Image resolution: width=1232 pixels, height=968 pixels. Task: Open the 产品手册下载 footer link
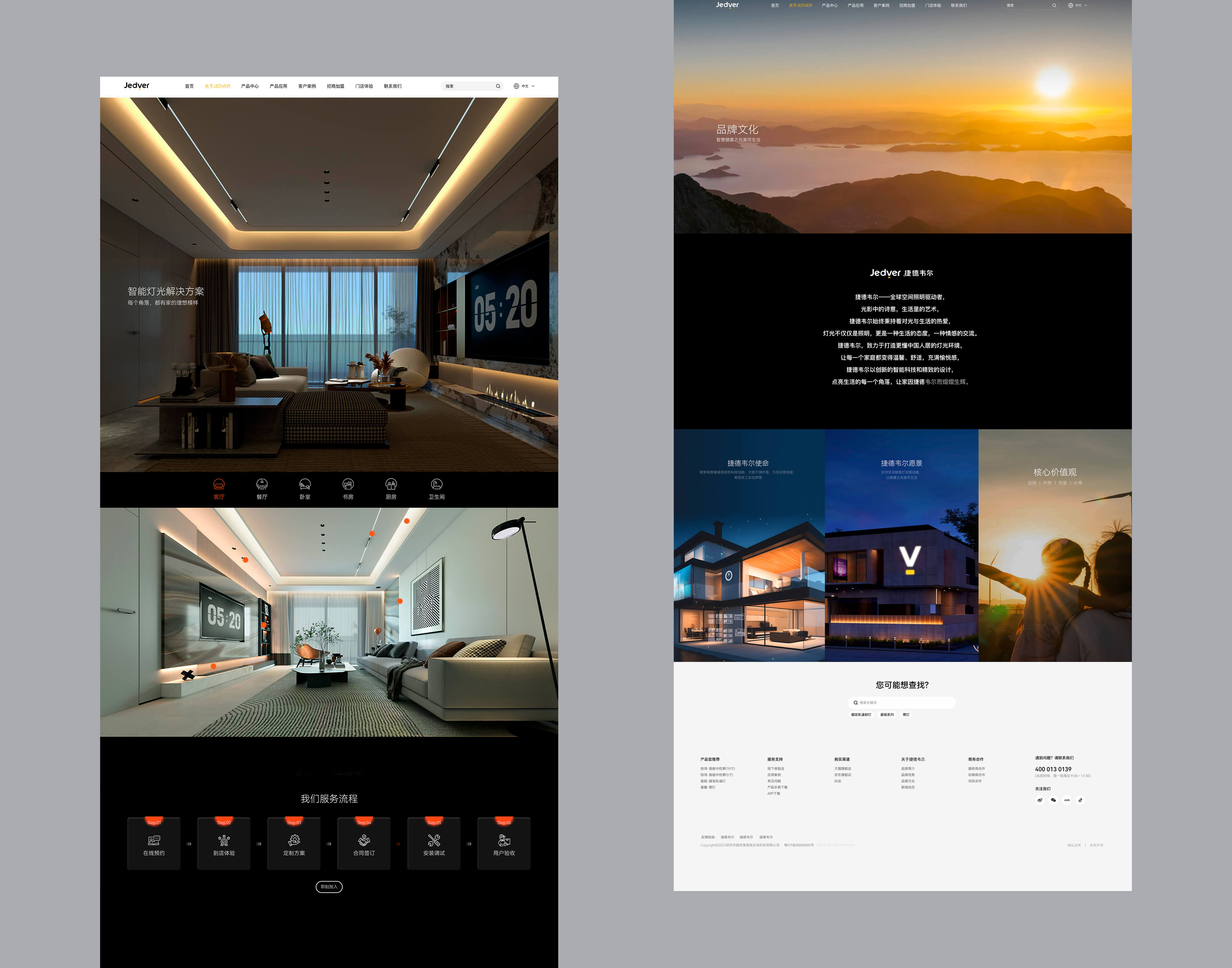(777, 787)
